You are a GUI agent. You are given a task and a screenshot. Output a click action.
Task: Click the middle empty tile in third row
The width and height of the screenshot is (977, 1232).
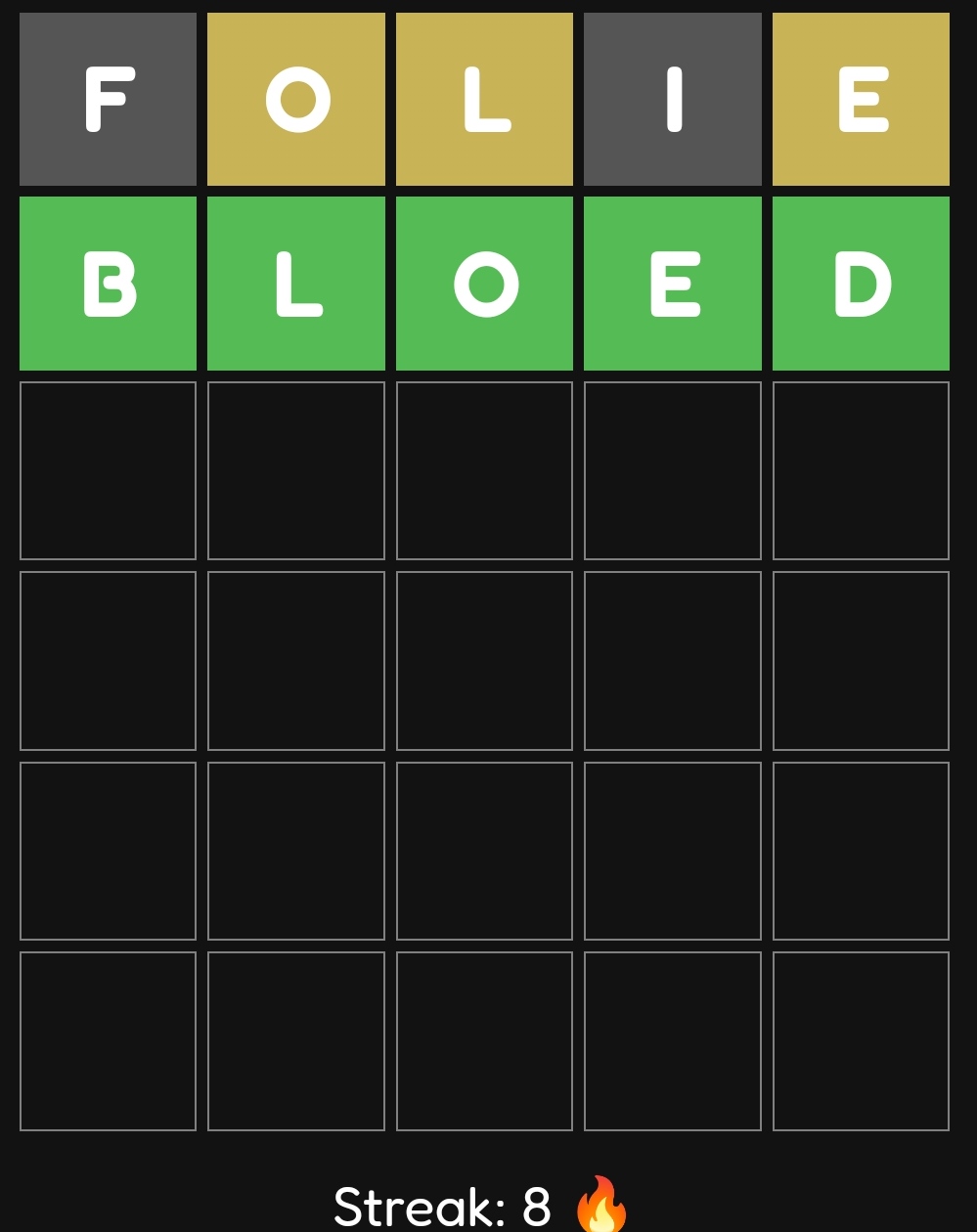484,470
